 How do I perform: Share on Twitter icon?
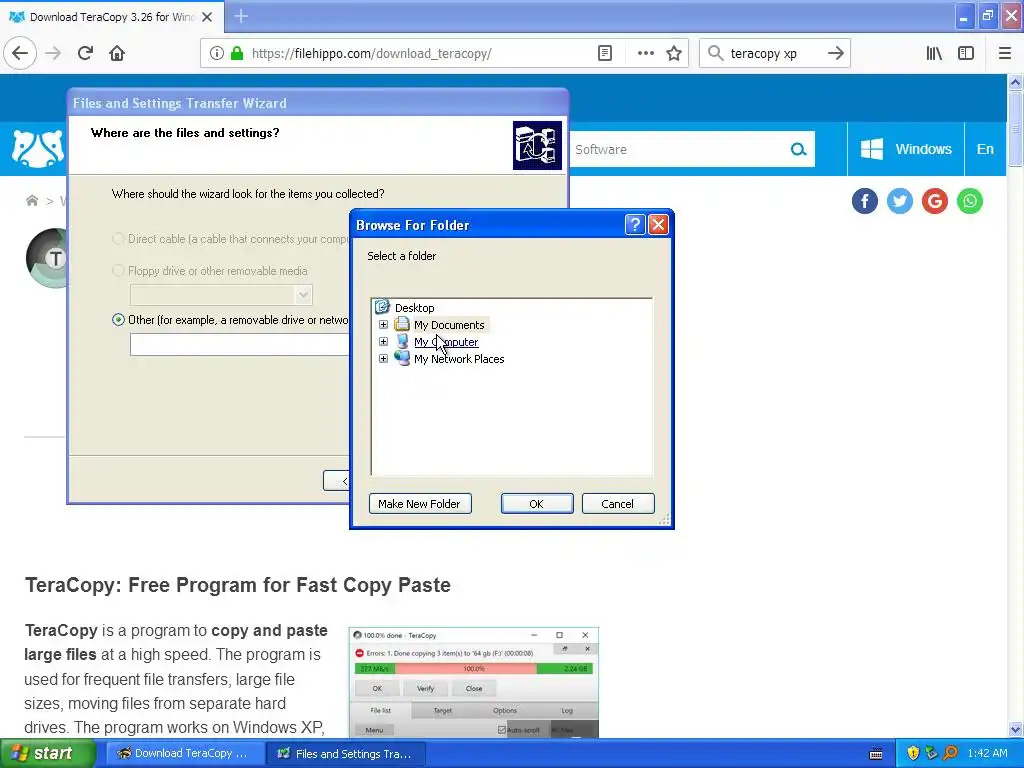coord(900,201)
